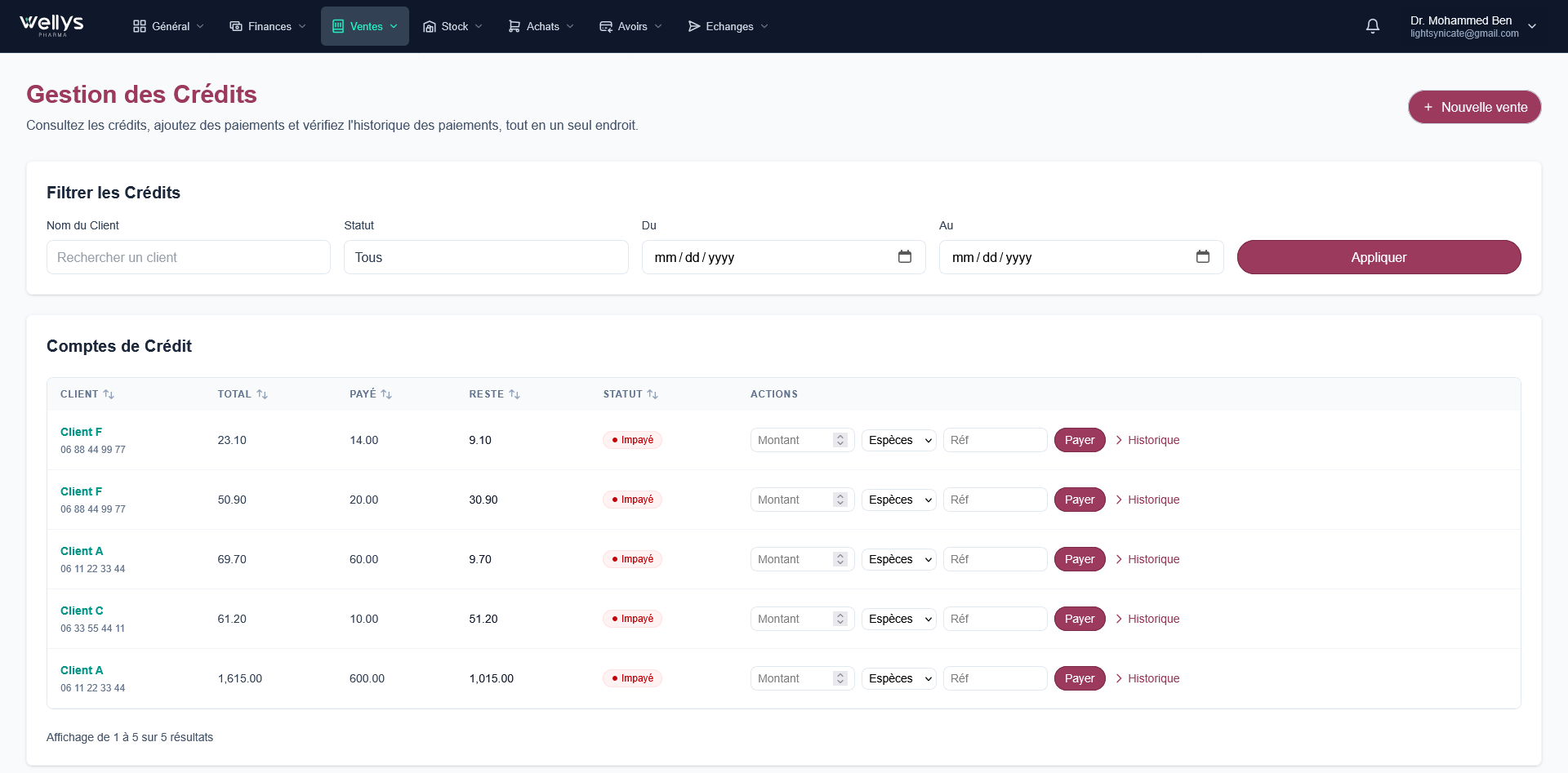Click the Wellys Pharma logo
Image resolution: width=1568 pixels, height=773 pixels.
click(x=51, y=25)
